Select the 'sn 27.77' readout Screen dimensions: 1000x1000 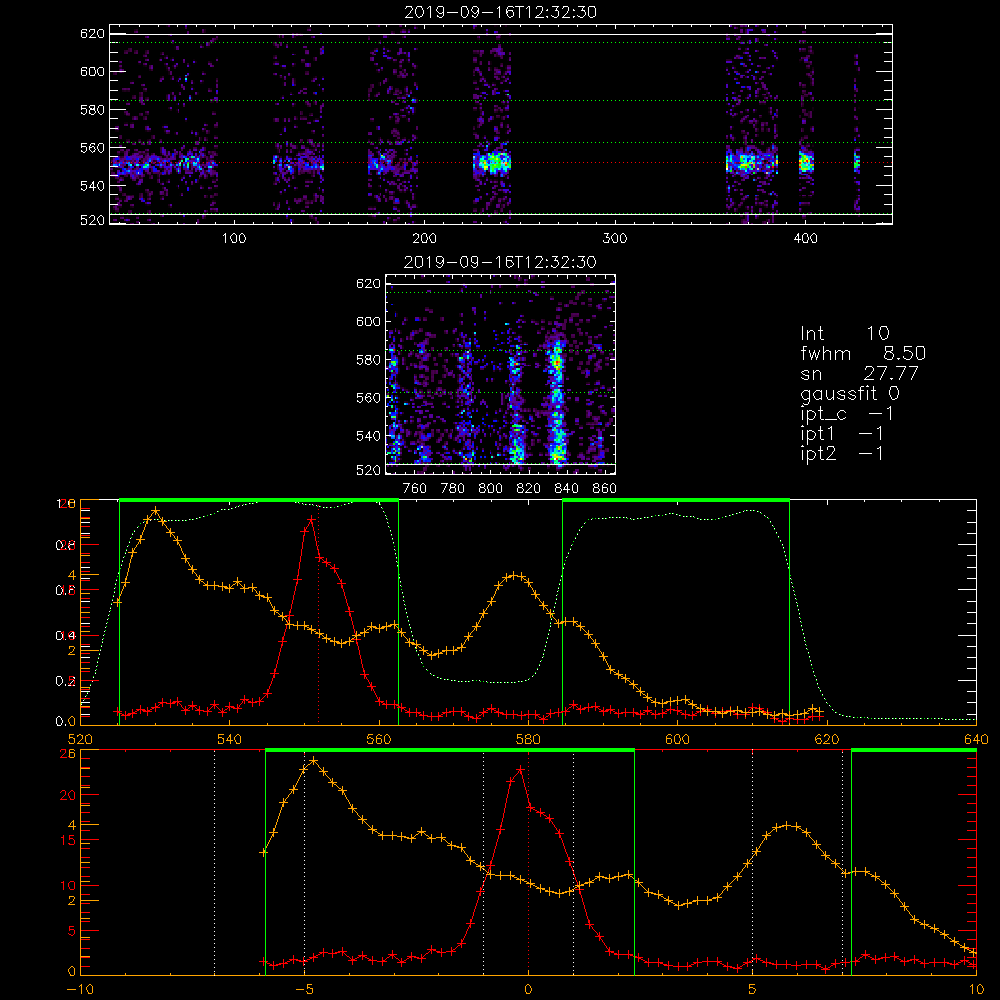(x=859, y=373)
